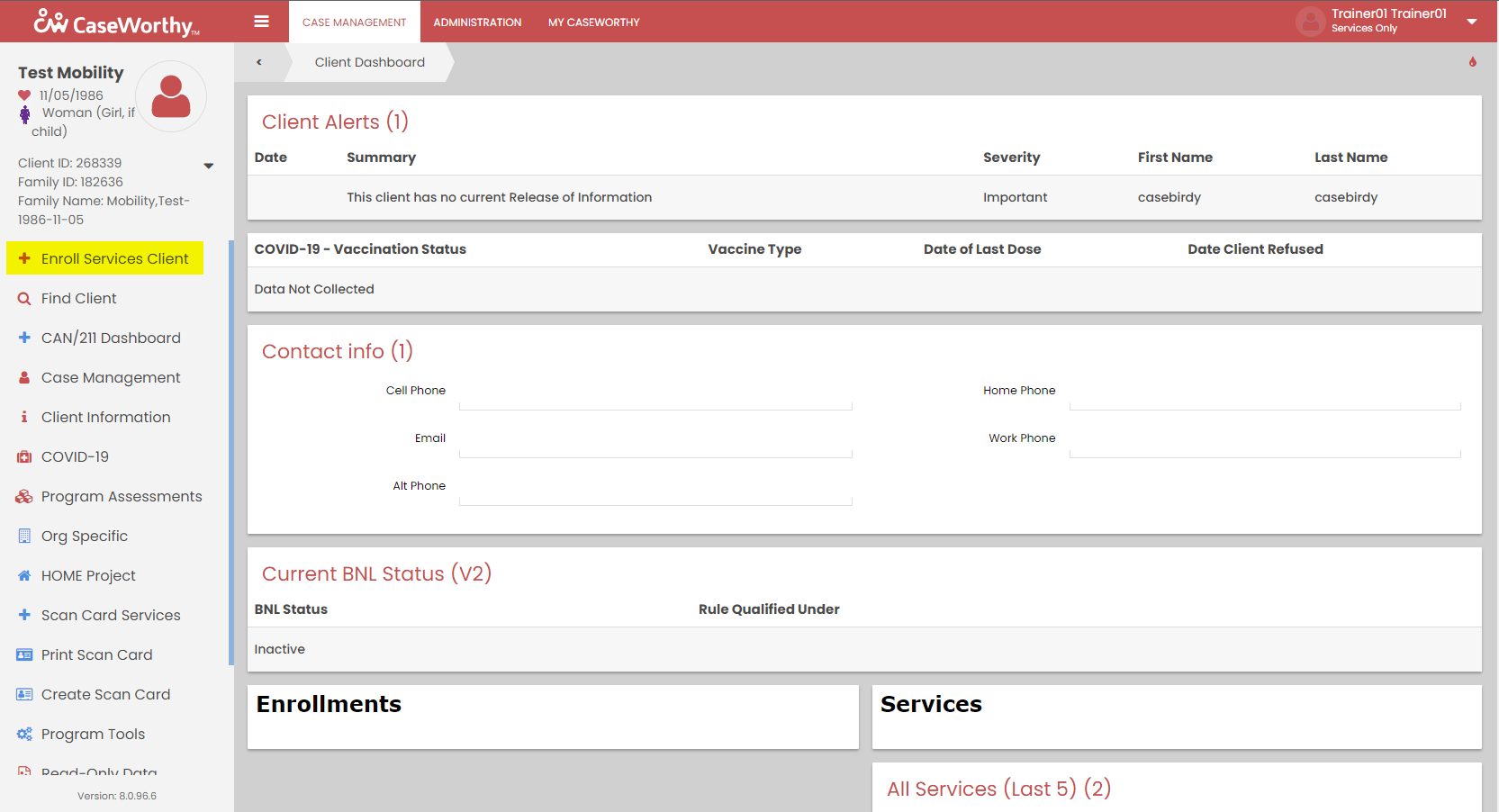Click the Program Assessments icon

[24, 497]
